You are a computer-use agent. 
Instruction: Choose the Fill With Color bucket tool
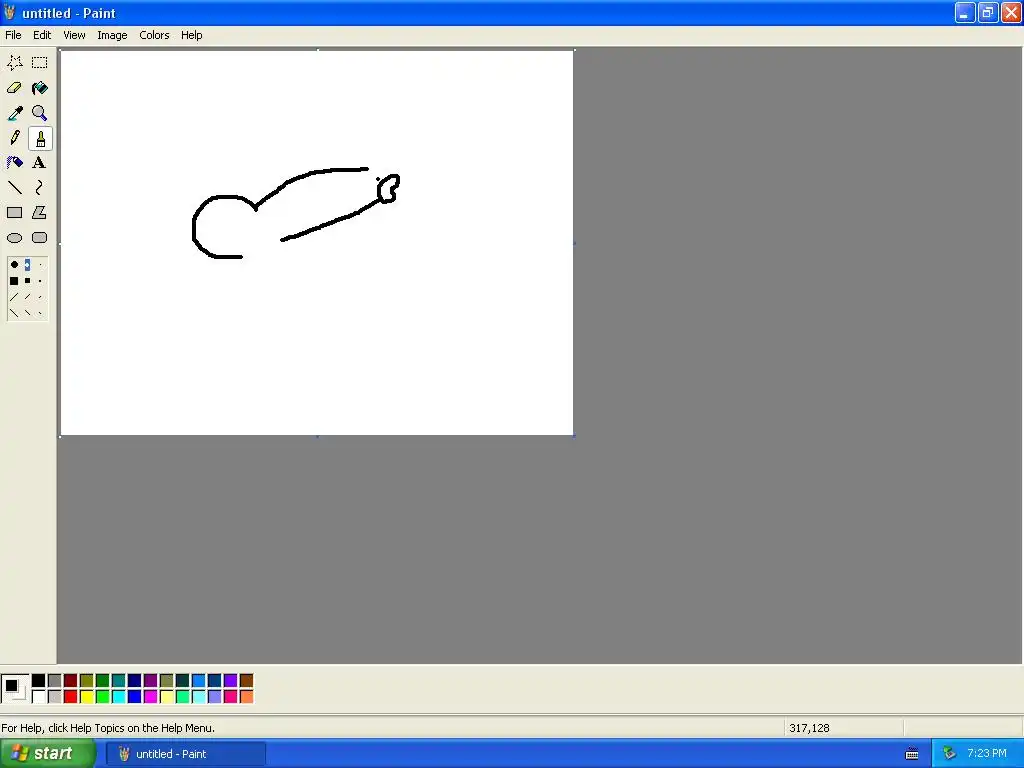coord(40,88)
